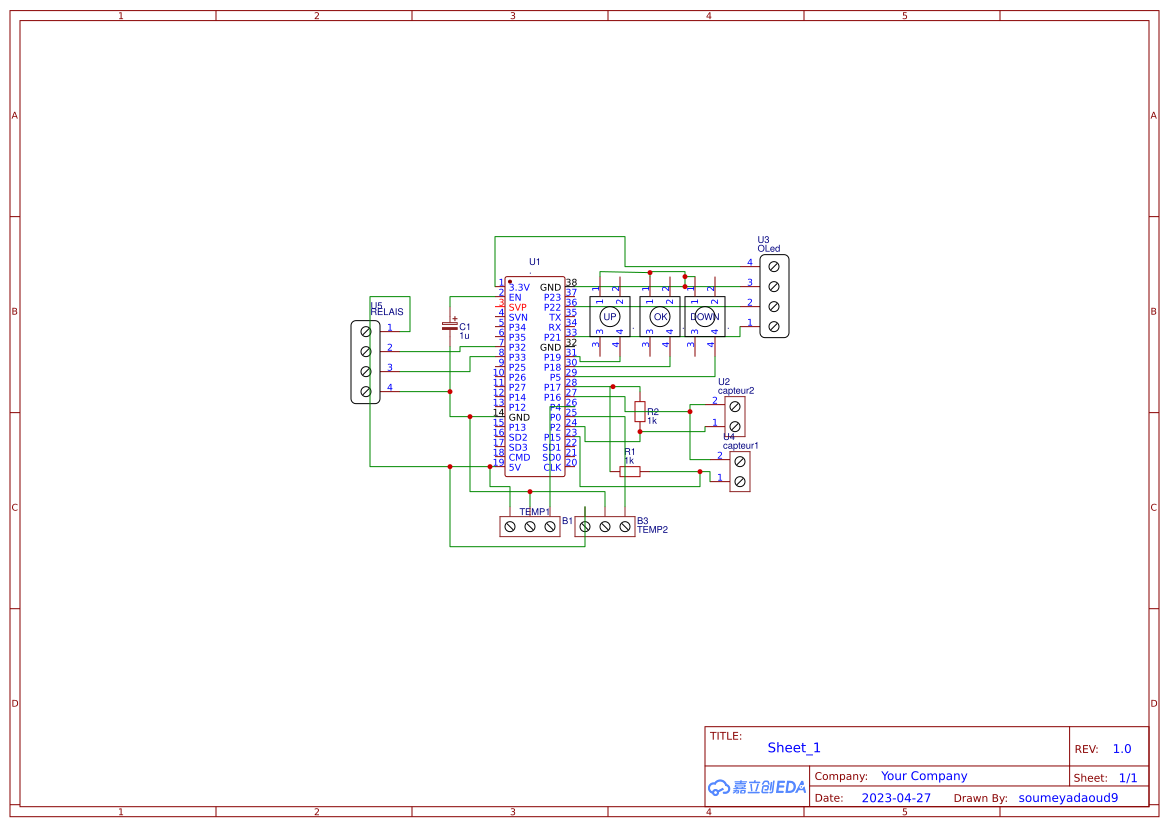
Task: Select the date 2023-04-27 field
Action: (x=896, y=798)
